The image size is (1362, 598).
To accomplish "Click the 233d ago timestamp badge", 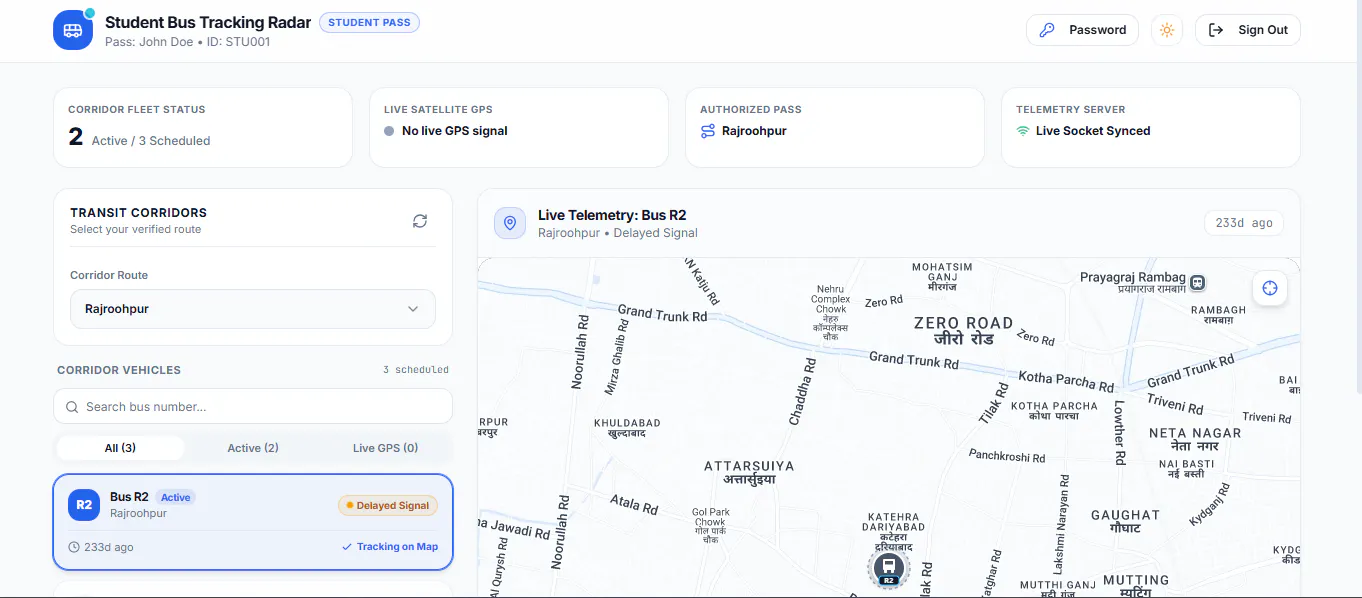I will tap(1244, 223).
